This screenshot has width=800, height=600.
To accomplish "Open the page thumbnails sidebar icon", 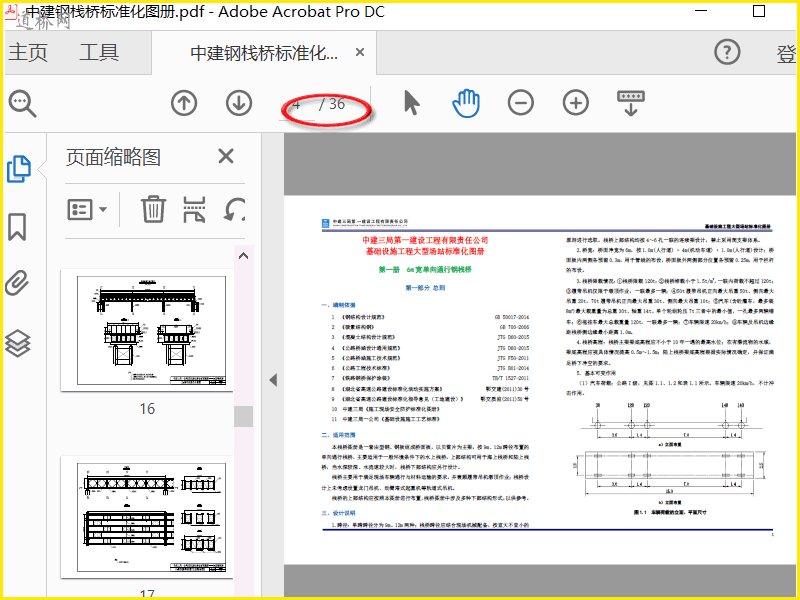I will pyautogui.click(x=19, y=169).
